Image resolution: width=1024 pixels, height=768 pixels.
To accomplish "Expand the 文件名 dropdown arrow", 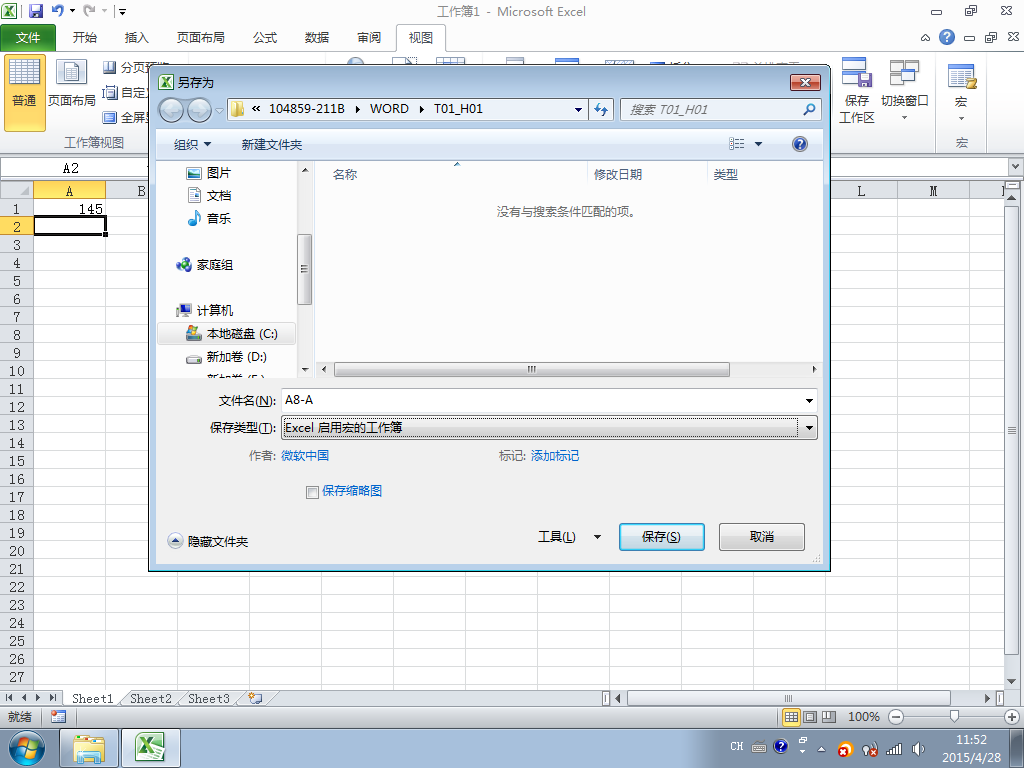I will (809, 400).
